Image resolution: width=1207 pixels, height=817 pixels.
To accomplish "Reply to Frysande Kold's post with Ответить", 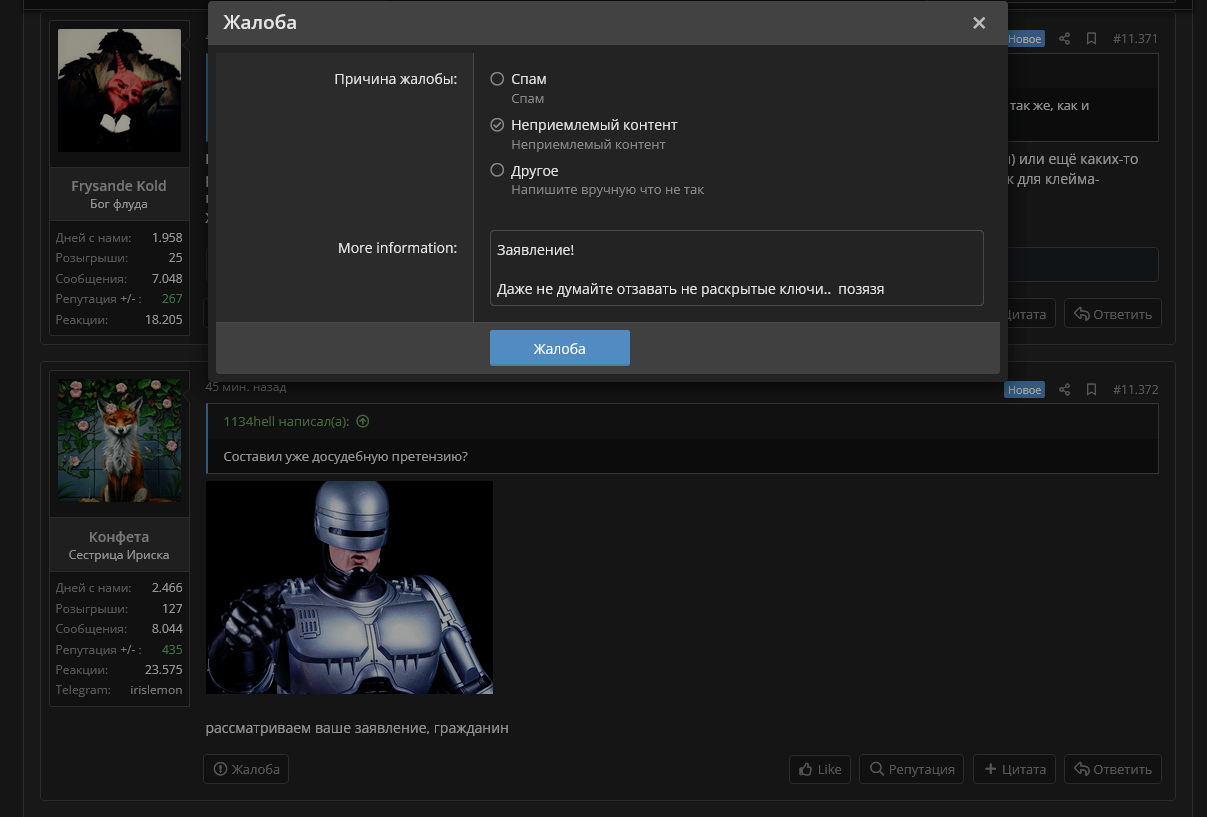I will pyautogui.click(x=1112, y=314).
